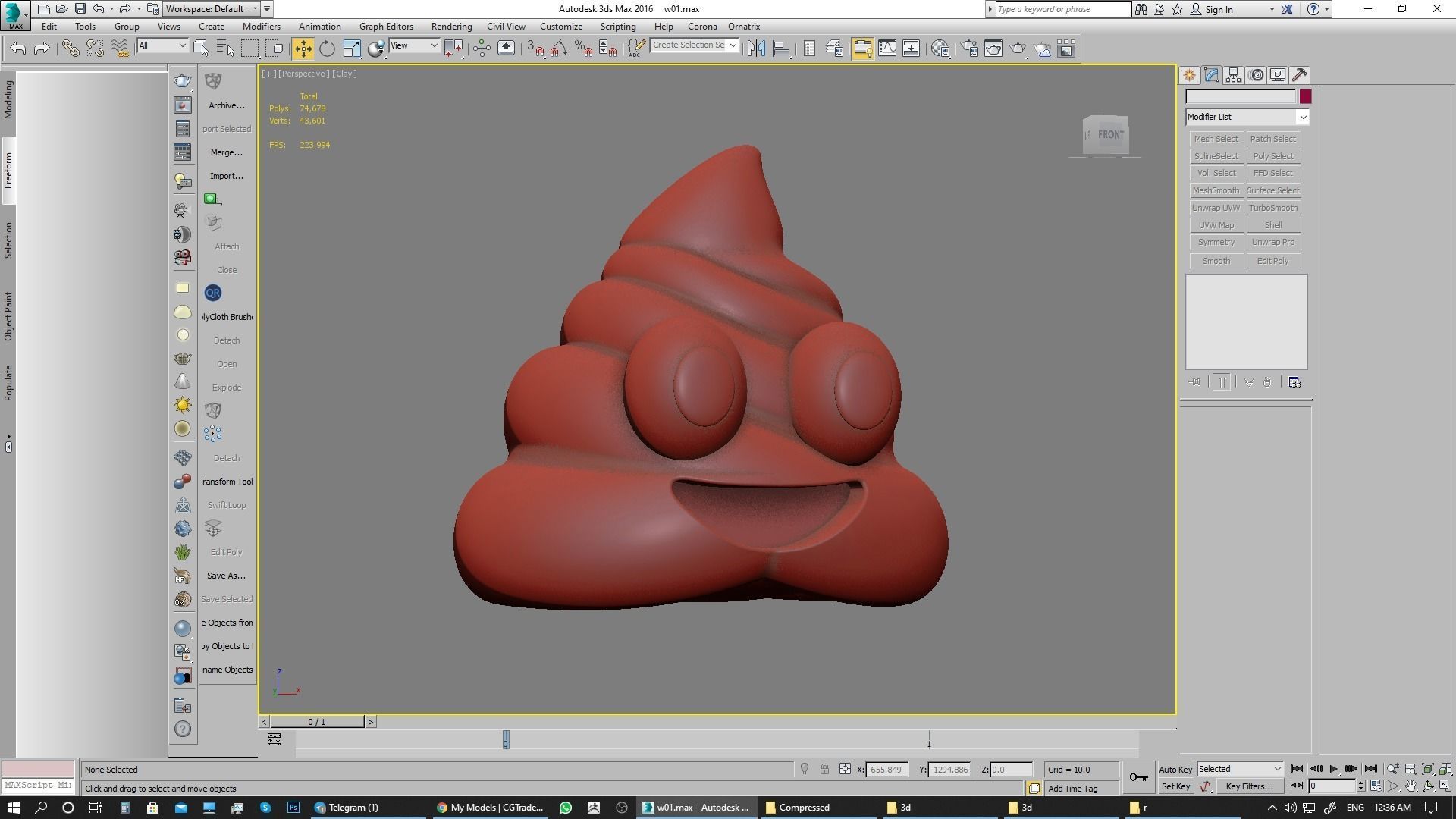Switch to the Freeform ribbon tab

point(8,171)
